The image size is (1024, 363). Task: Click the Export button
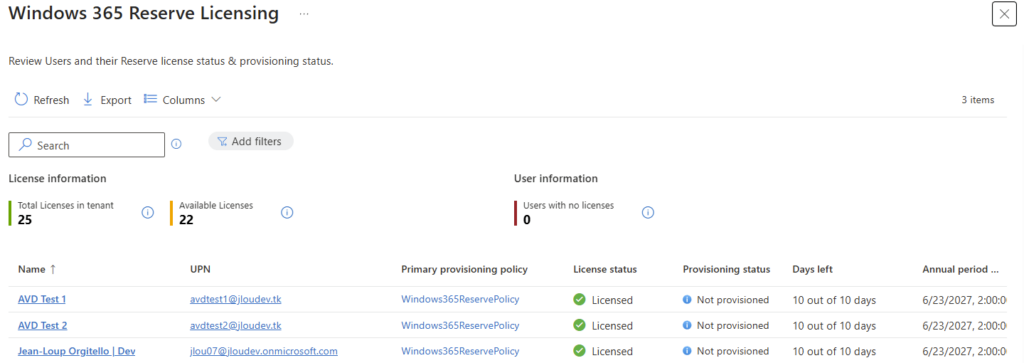[x=107, y=100]
